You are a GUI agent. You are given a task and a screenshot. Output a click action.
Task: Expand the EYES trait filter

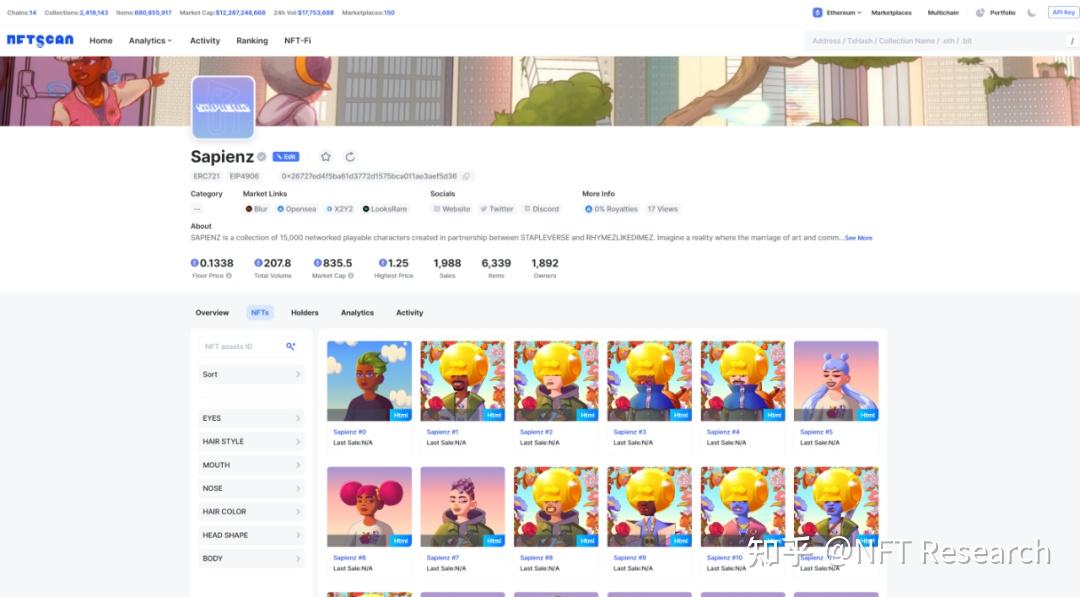(x=251, y=418)
